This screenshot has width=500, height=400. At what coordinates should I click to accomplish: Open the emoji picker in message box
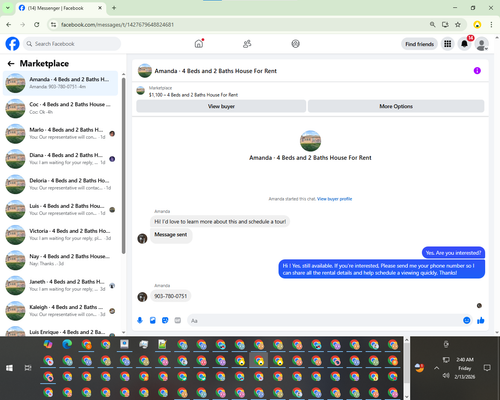467,320
